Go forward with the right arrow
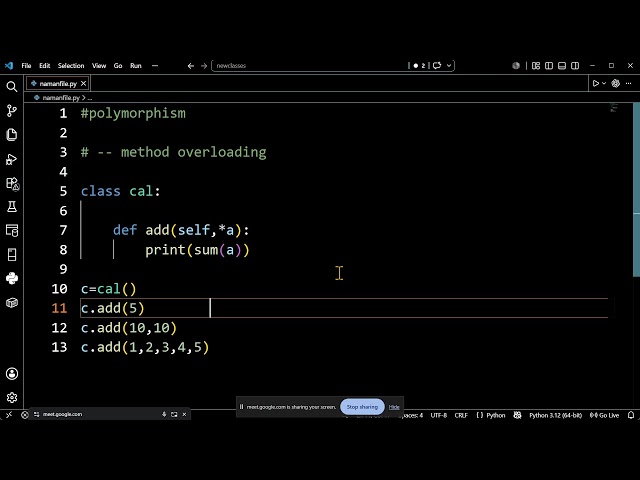Image resolution: width=640 pixels, height=480 pixels. (x=204, y=66)
